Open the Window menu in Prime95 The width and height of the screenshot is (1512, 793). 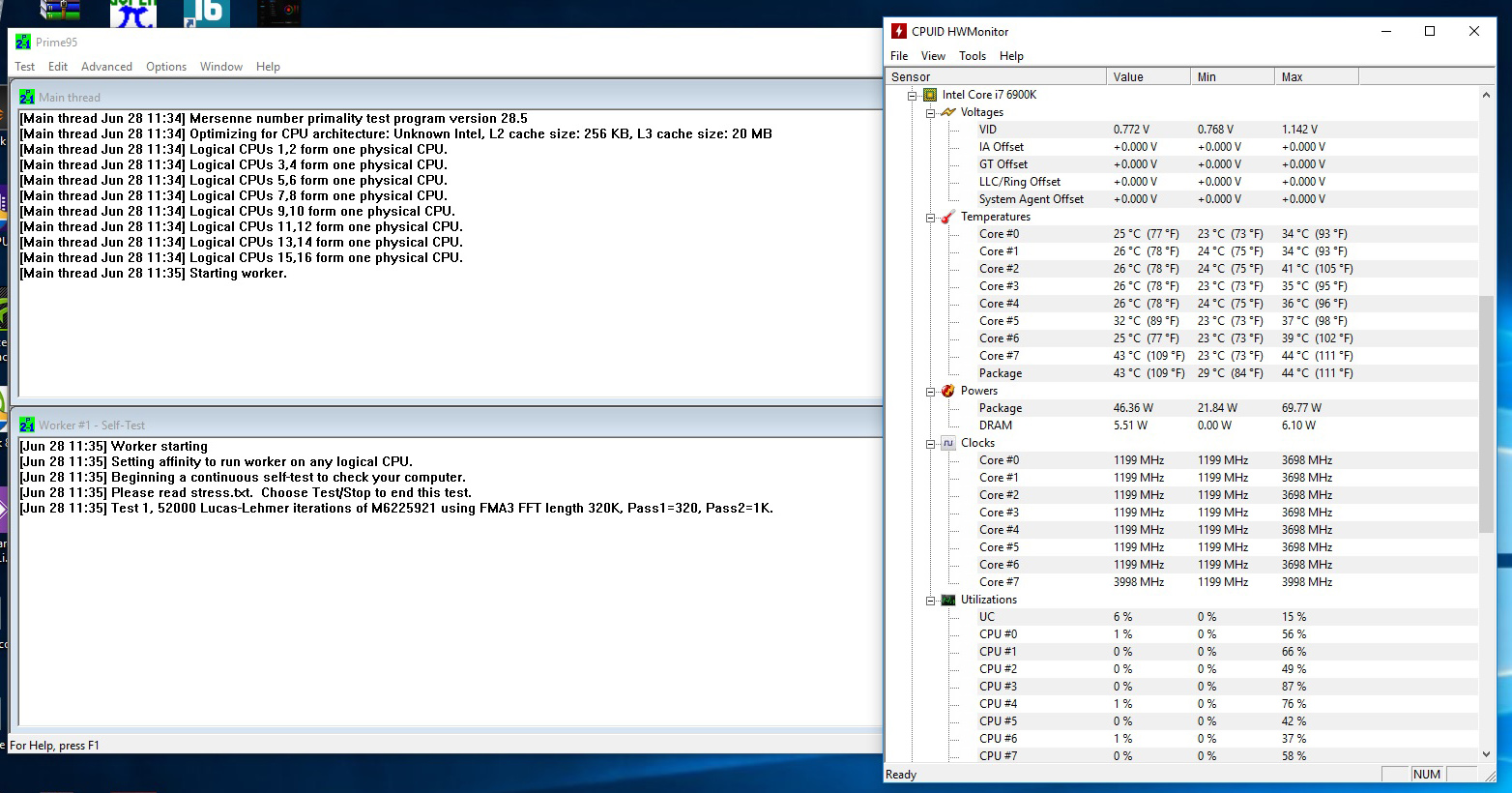pos(221,67)
